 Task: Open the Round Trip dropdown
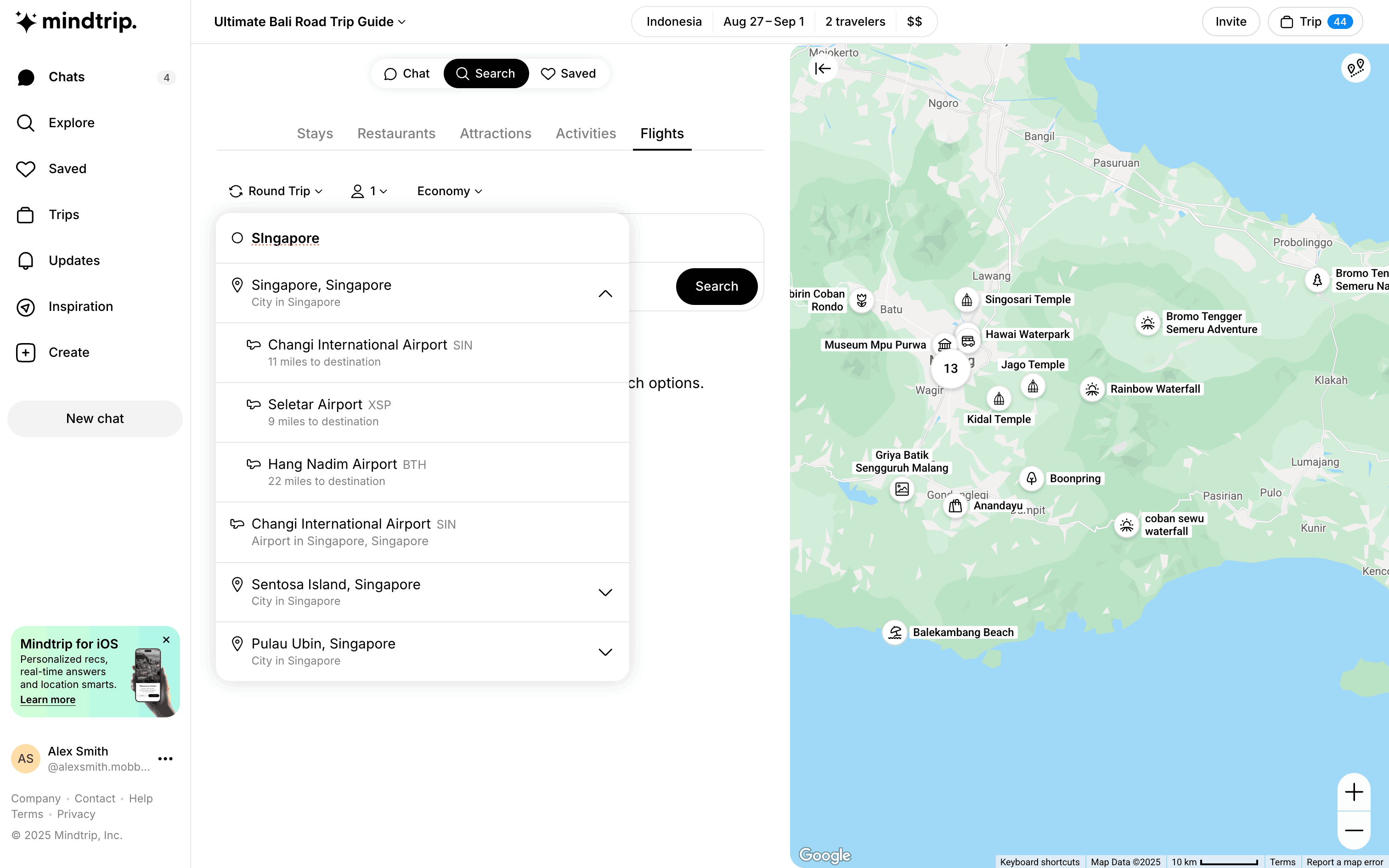pyautogui.click(x=276, y=191)
